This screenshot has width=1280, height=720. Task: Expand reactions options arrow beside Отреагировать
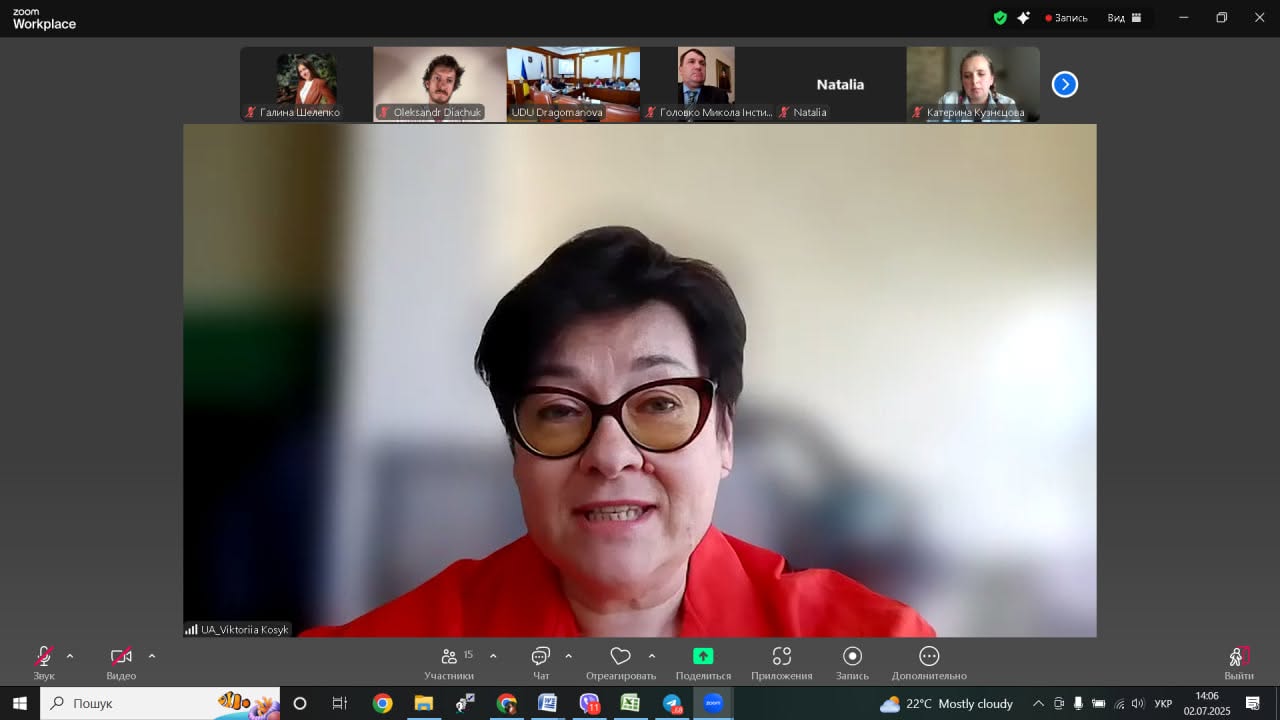652,657
